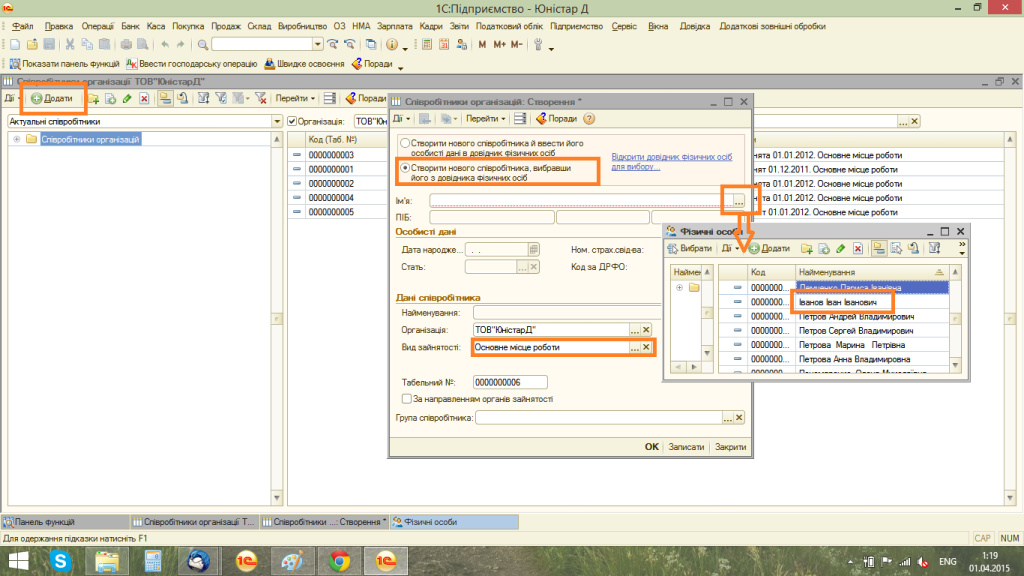
Task: Open the Дії dropdown in Фізичні особи window
Action: [730, 249]
